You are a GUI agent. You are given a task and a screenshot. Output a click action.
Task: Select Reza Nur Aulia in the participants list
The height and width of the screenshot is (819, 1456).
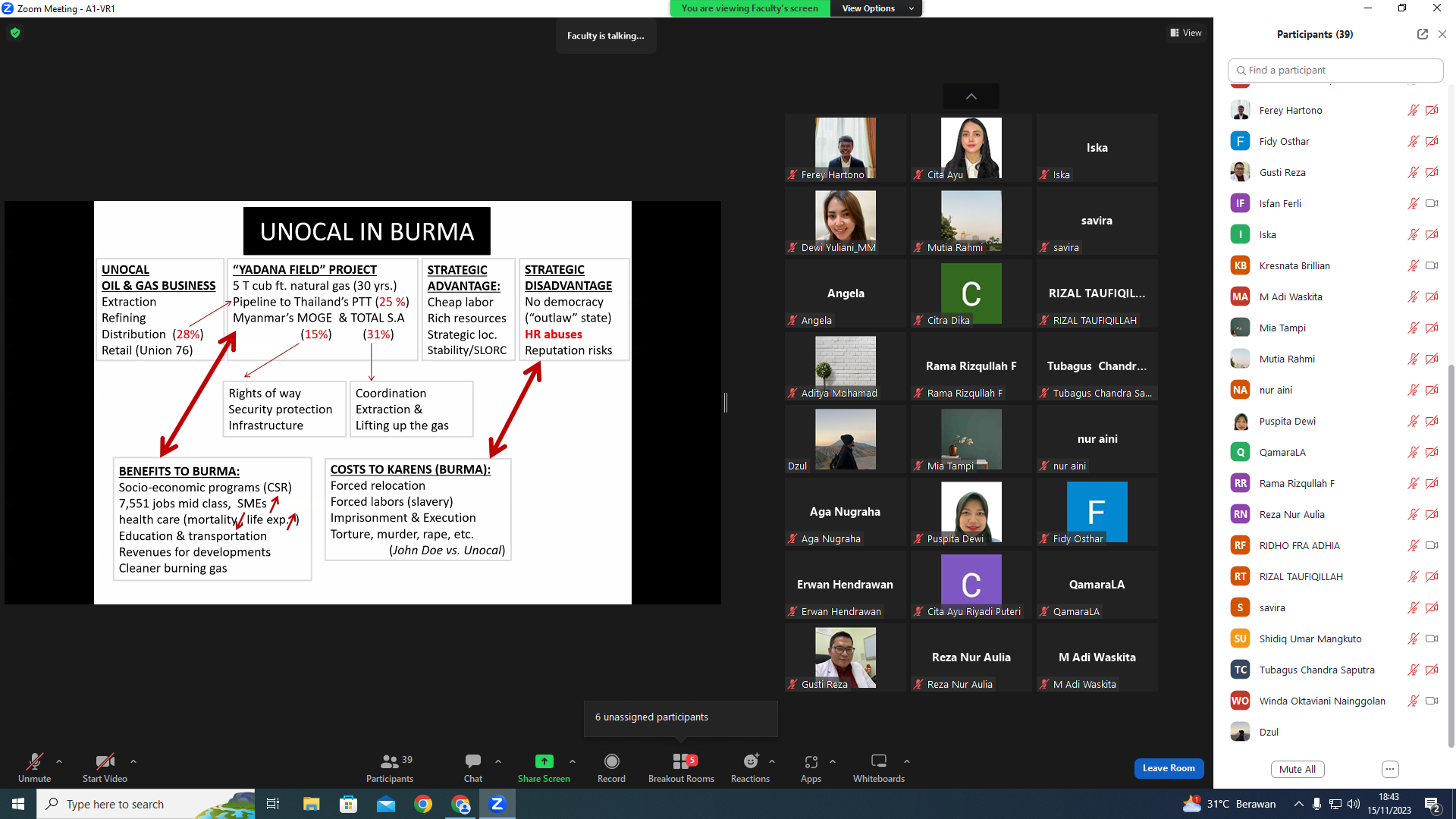[1335, 514]
